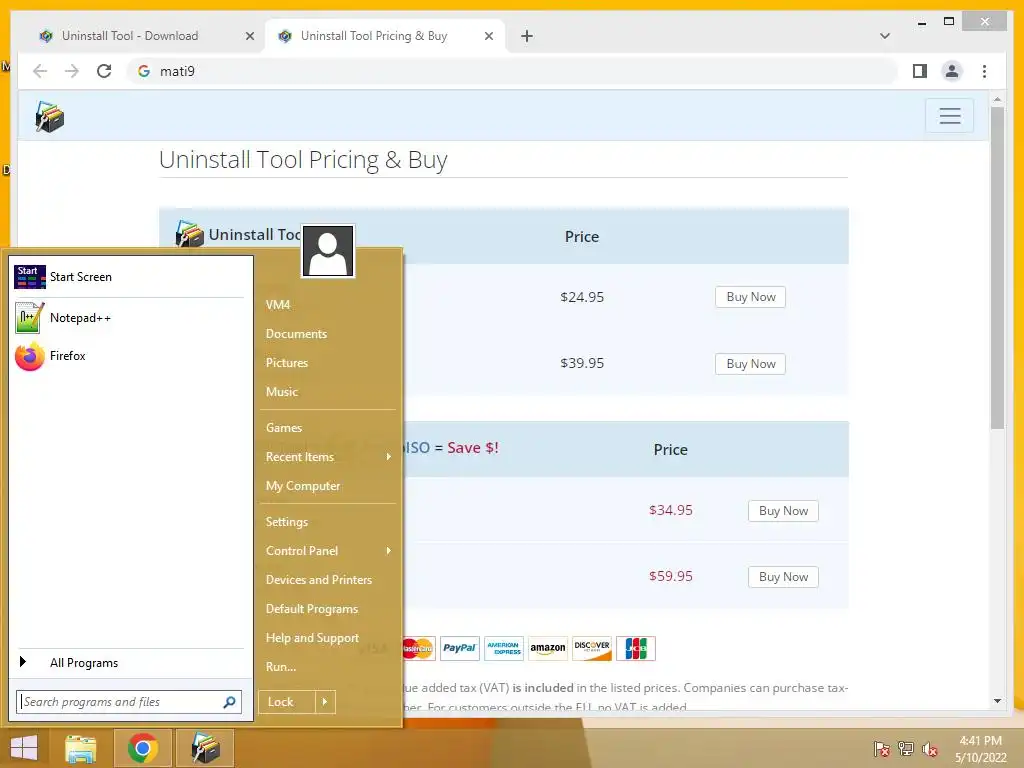Go back in Chrome

pyautogui.click(x=40, y=71)
